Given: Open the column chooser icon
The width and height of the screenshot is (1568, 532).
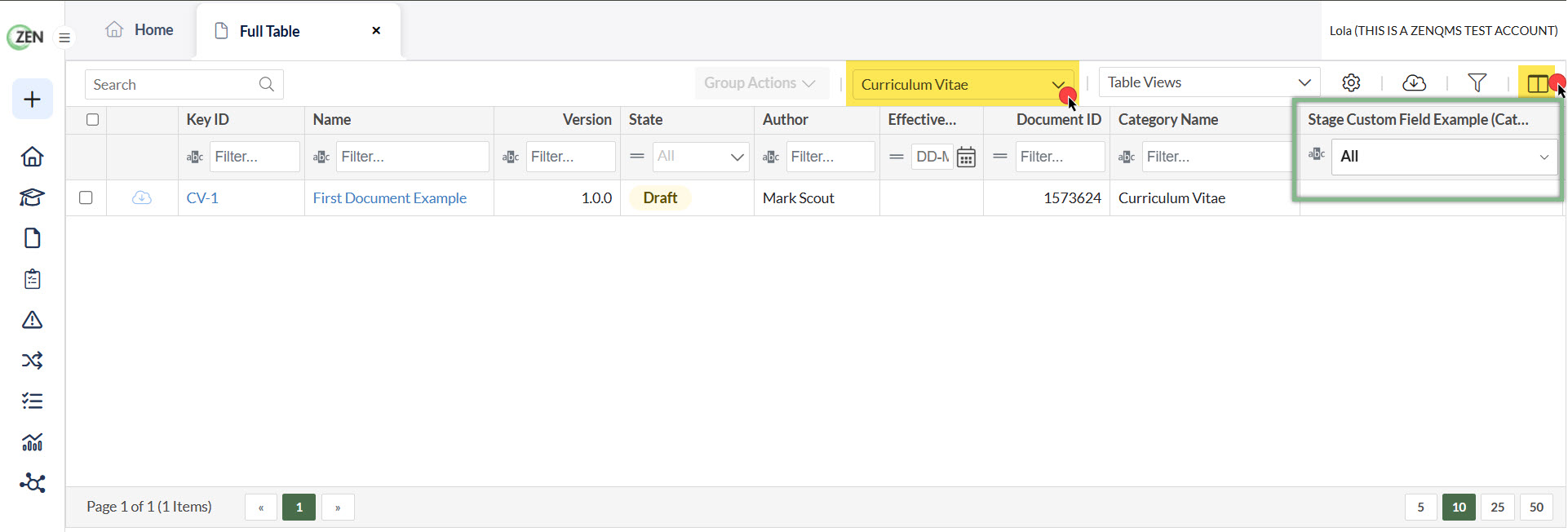Looking at the screenshot, I should click(x=1538, y=83).
